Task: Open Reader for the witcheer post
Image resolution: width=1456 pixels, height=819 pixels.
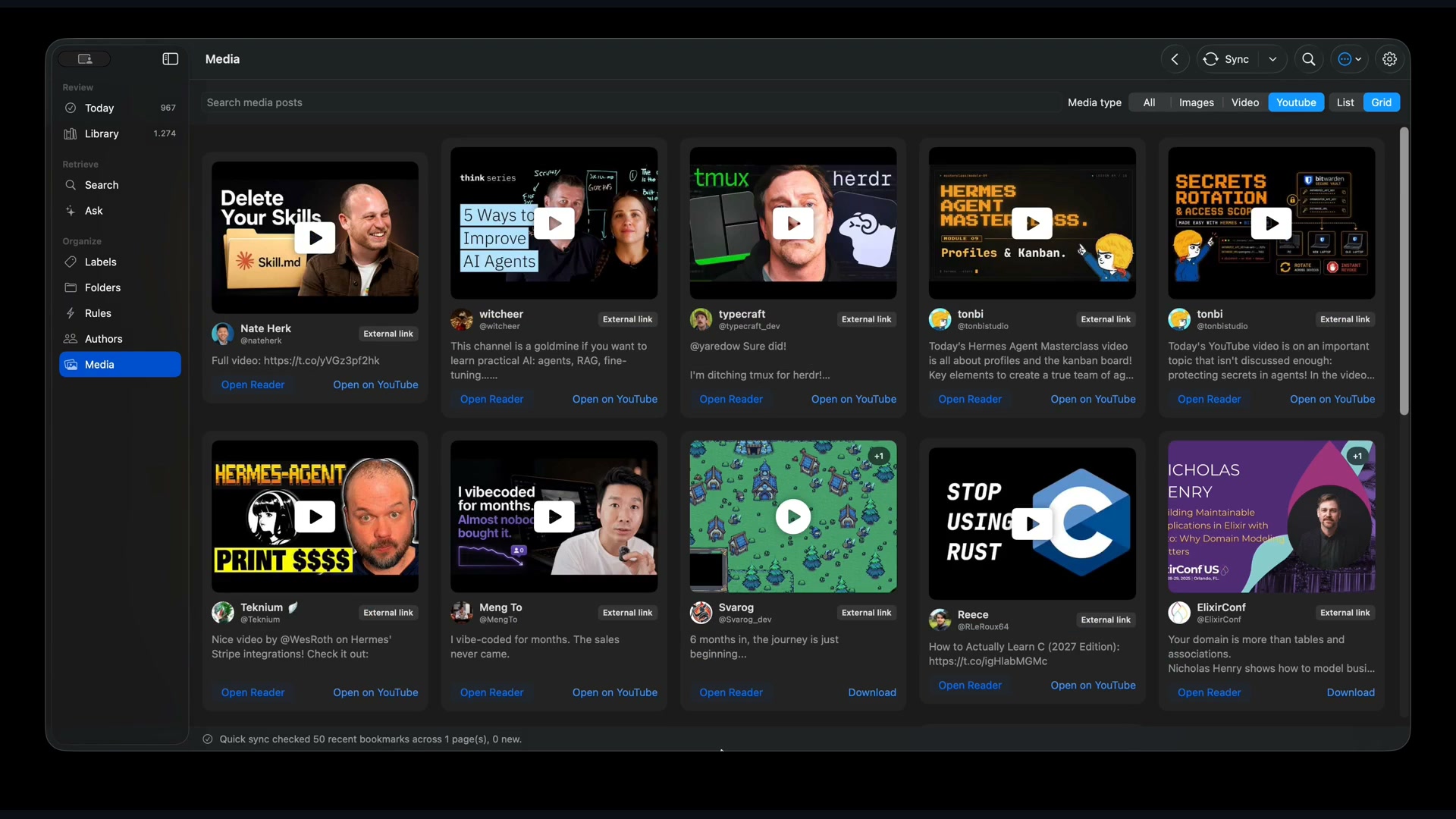Action: click(491, 400)
